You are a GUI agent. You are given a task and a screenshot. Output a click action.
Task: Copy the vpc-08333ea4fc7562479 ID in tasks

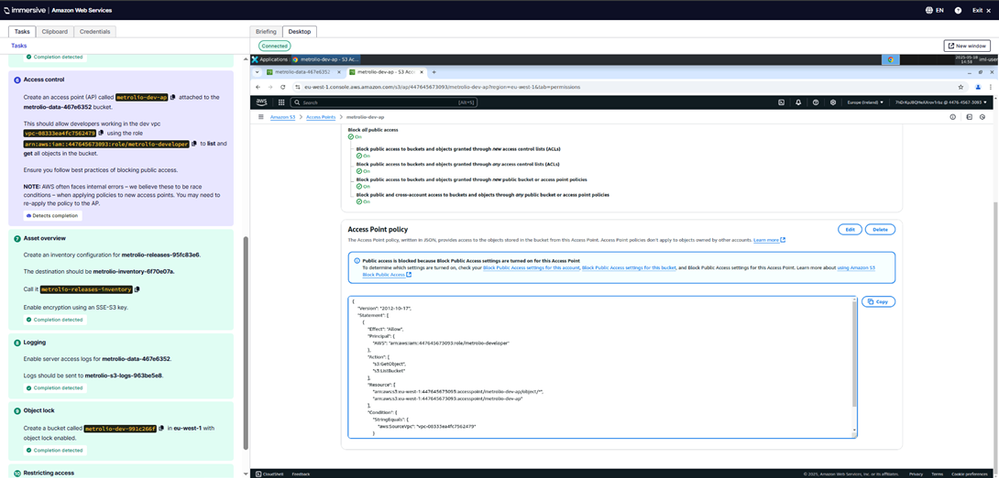pos(101,133)
